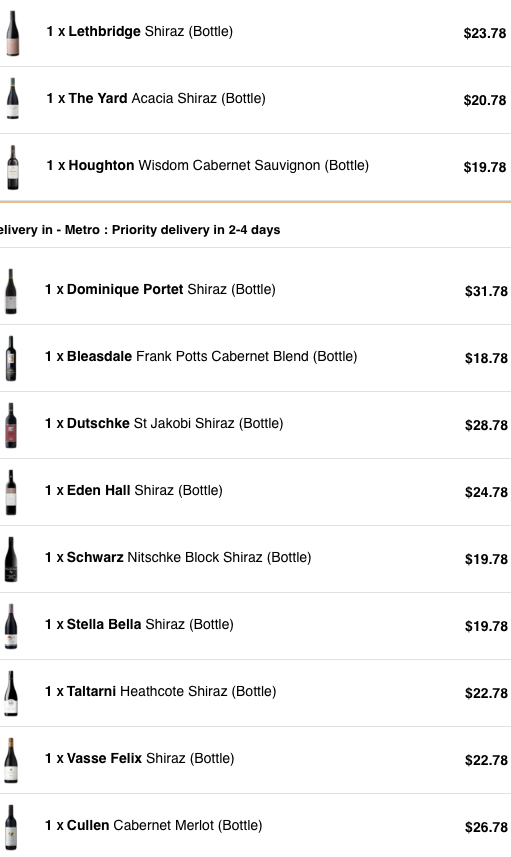The width and height of the screenshot is (511, 857).
Task: Click the Lethbridge Shiraz bottle thumbnail
Action: pos(13,33)
